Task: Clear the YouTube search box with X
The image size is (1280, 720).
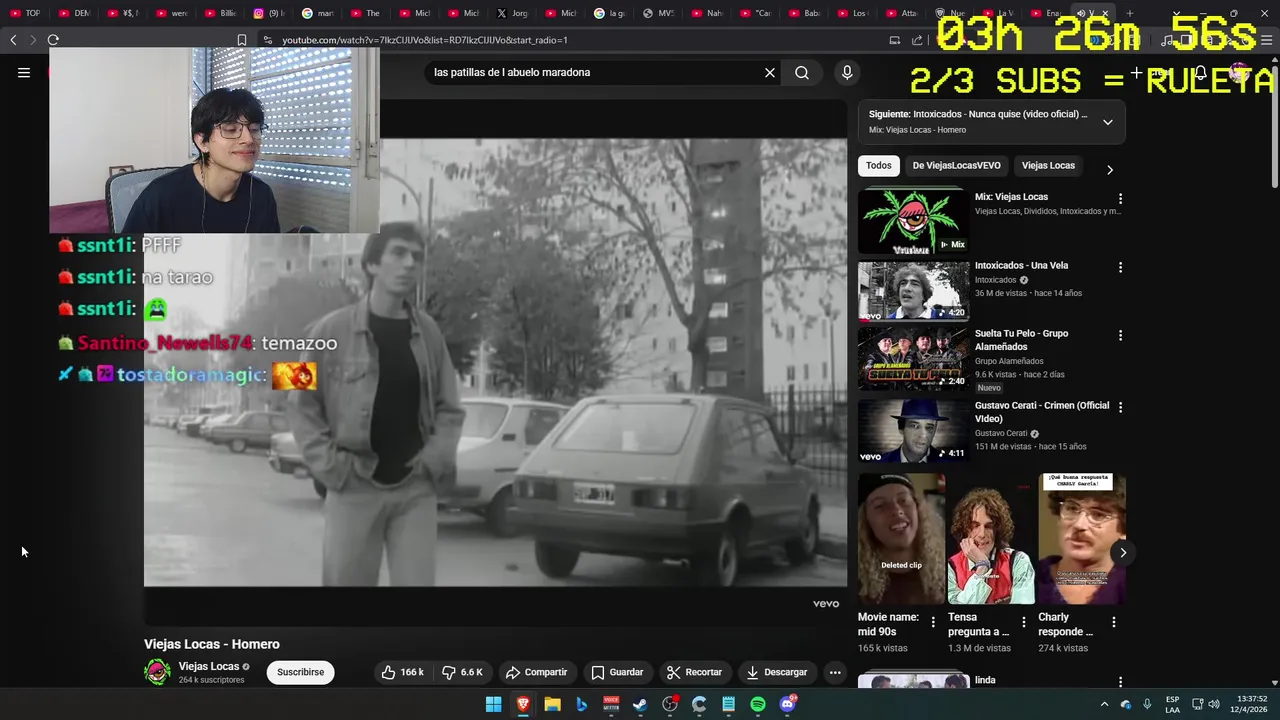Action: [770, 72]
